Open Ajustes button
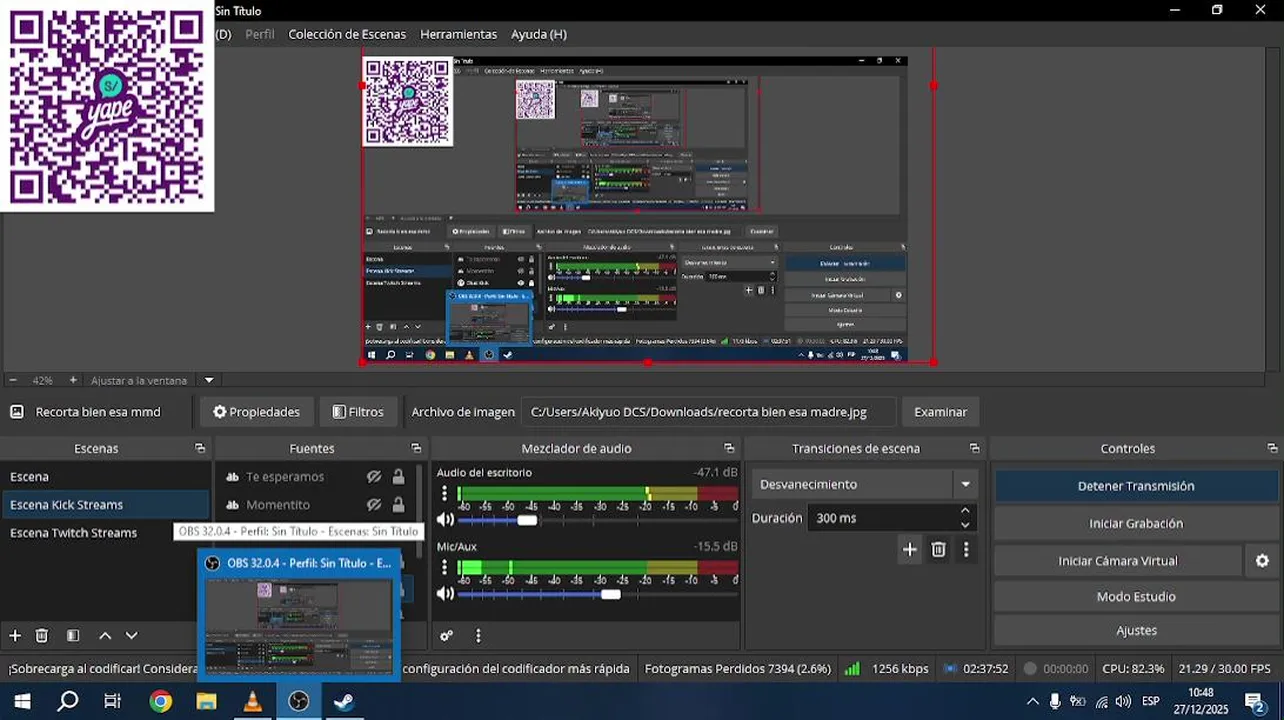1284x720 pixels. click(x=1136, y=631)
